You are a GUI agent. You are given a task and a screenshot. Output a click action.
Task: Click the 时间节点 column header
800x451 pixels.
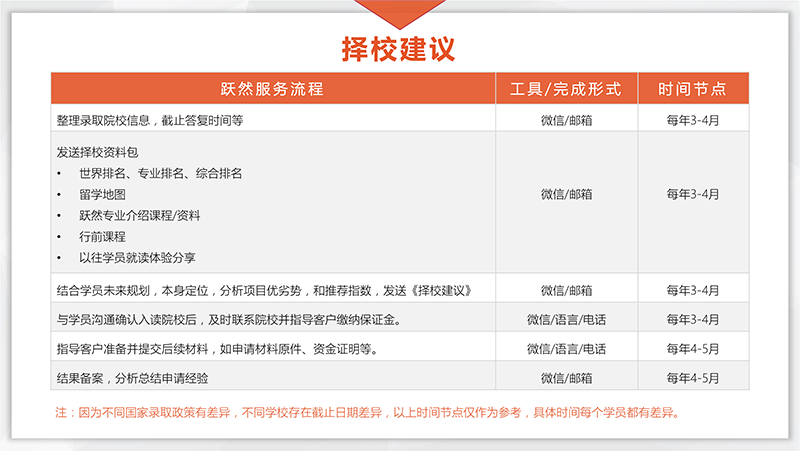pos(692,89)
